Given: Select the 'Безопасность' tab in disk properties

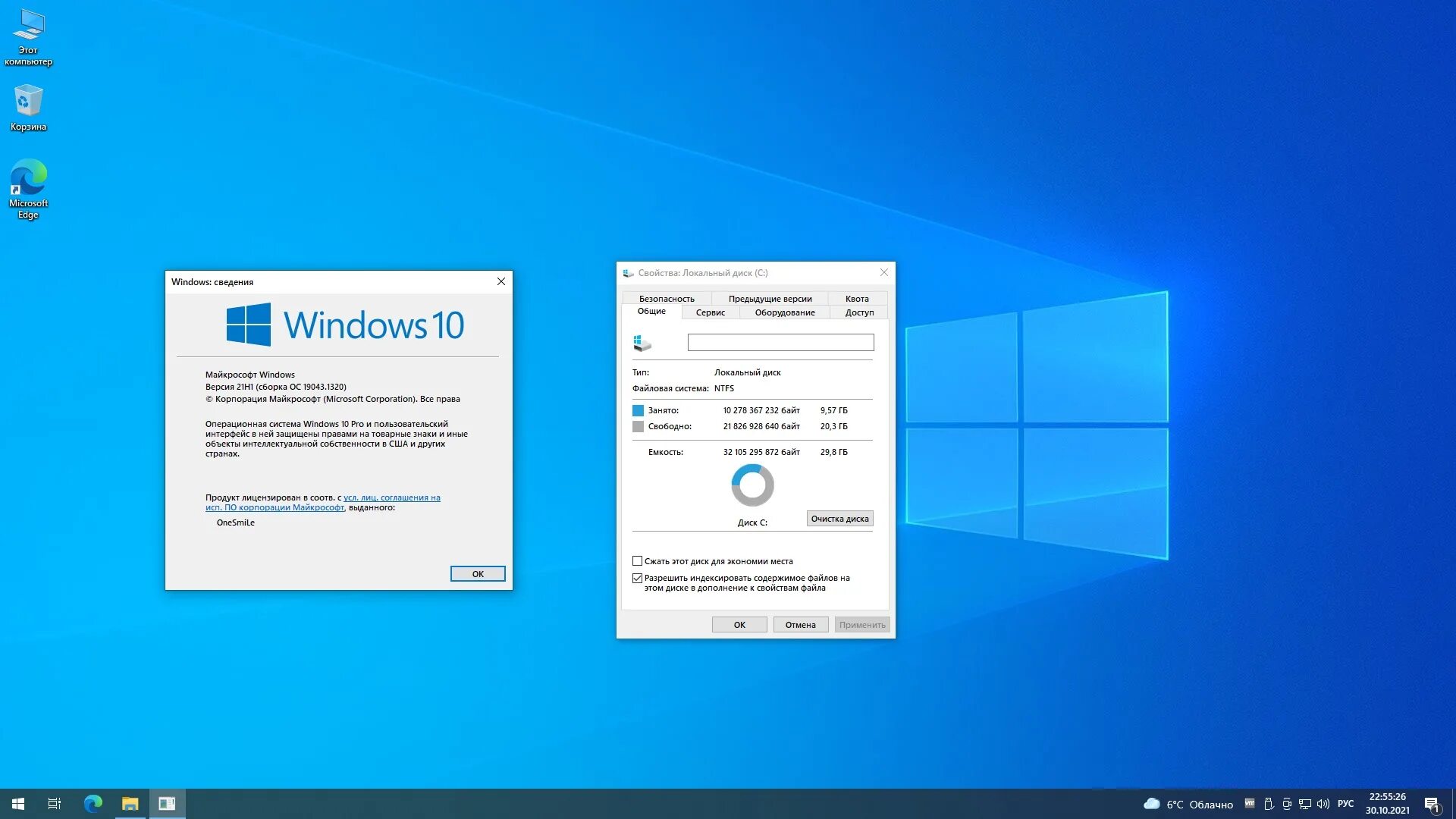Looking at the screenshot, I should click(666, 298).
